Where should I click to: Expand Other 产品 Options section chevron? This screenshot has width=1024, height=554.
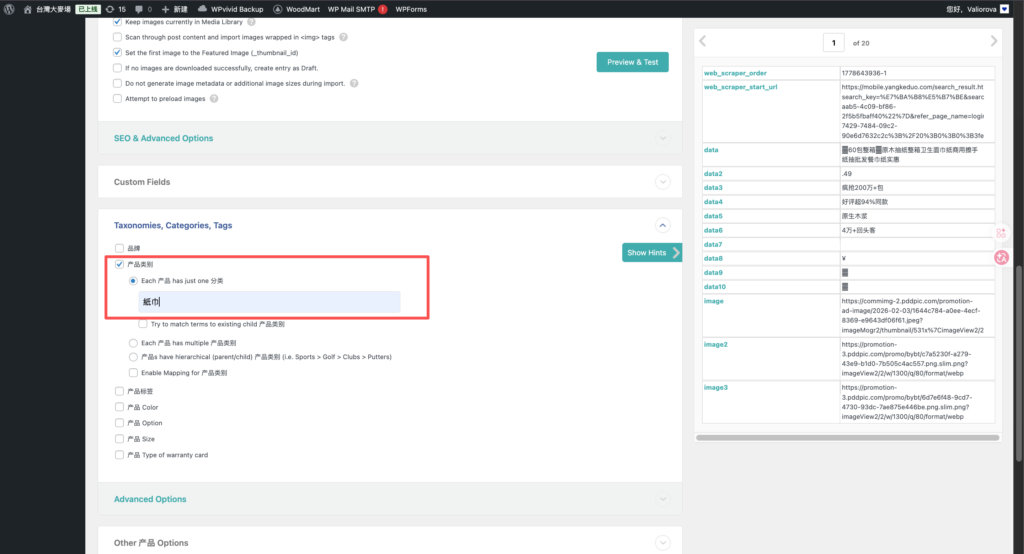point(663,543)
